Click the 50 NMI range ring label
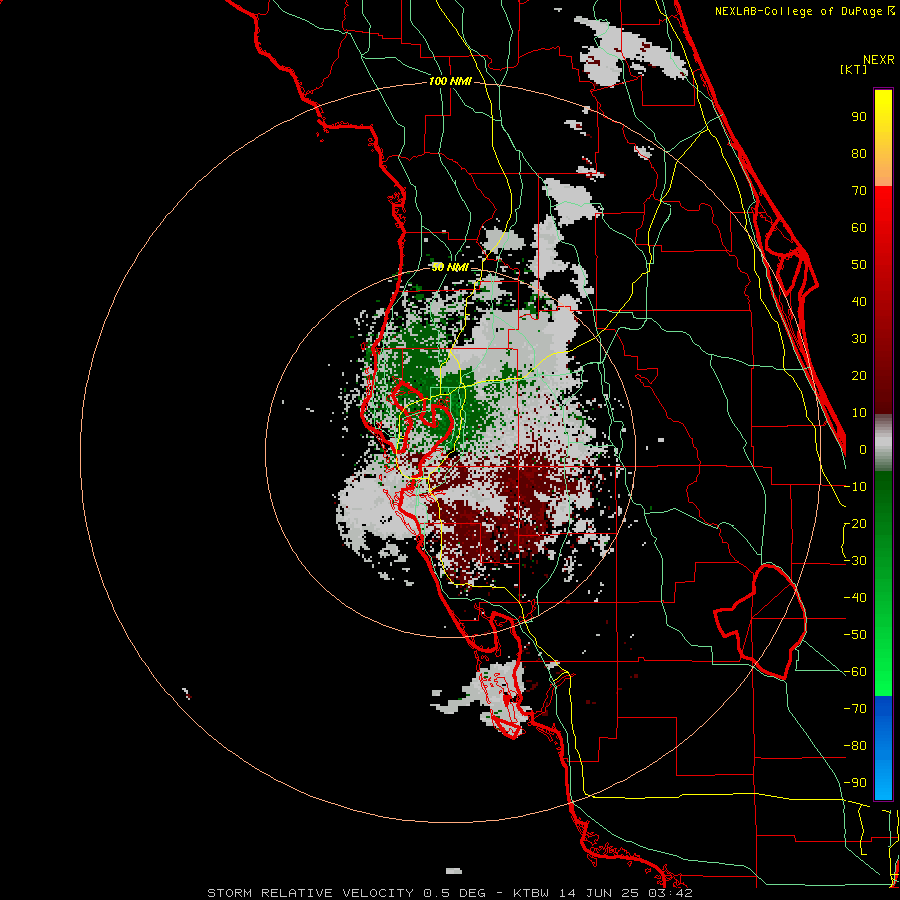 coord(449,267)
